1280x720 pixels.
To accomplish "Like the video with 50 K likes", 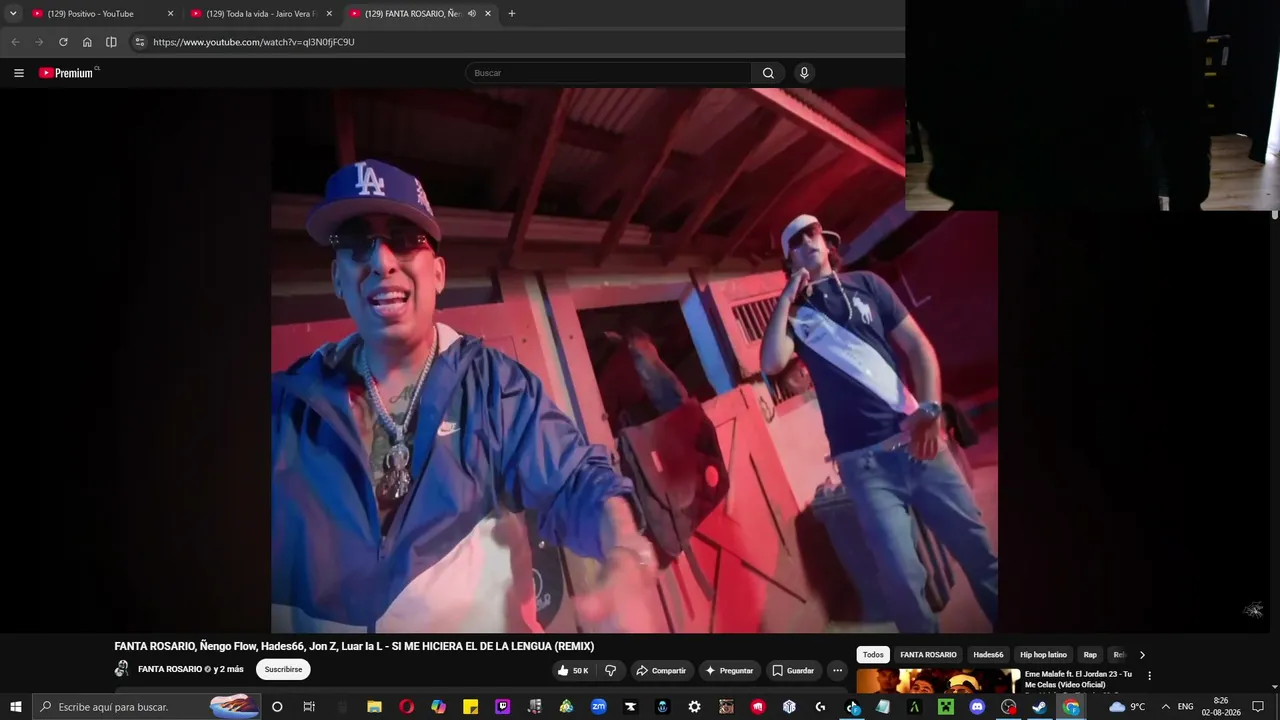I will 573,670.
